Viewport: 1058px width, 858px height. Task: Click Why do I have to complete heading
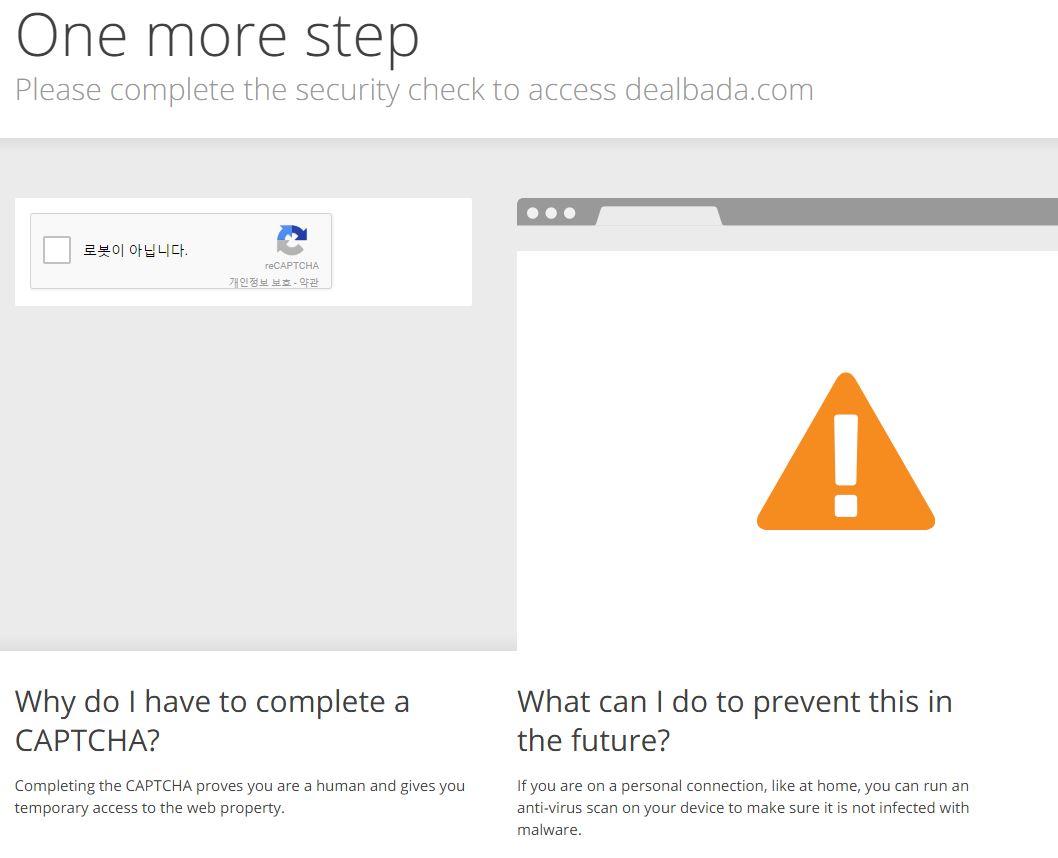[212, 720]
